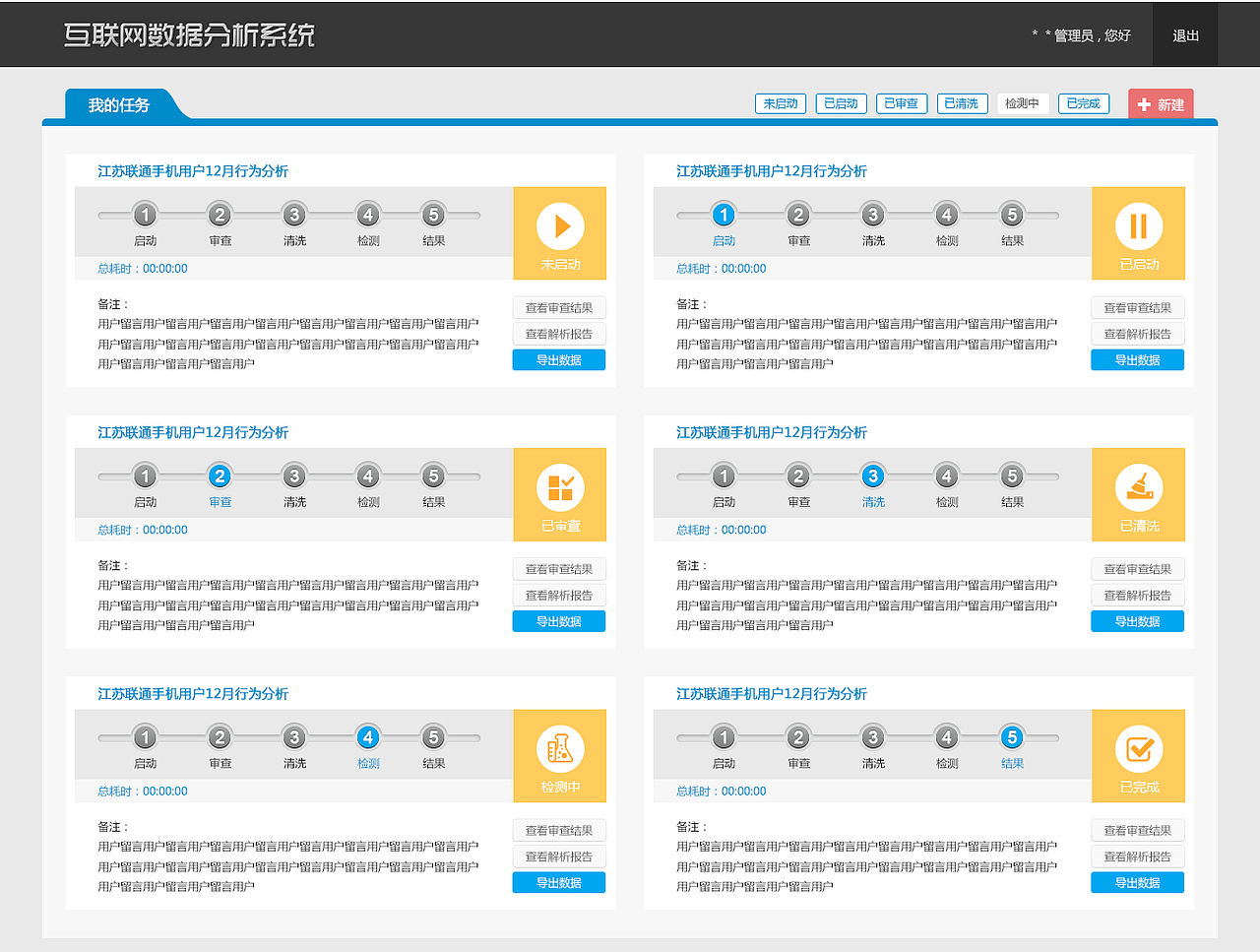The height and width of the screenshot is (952, 1260).
Task: Click the checkmark icon in the 已完成 task card
Action: pos(1139,749)
